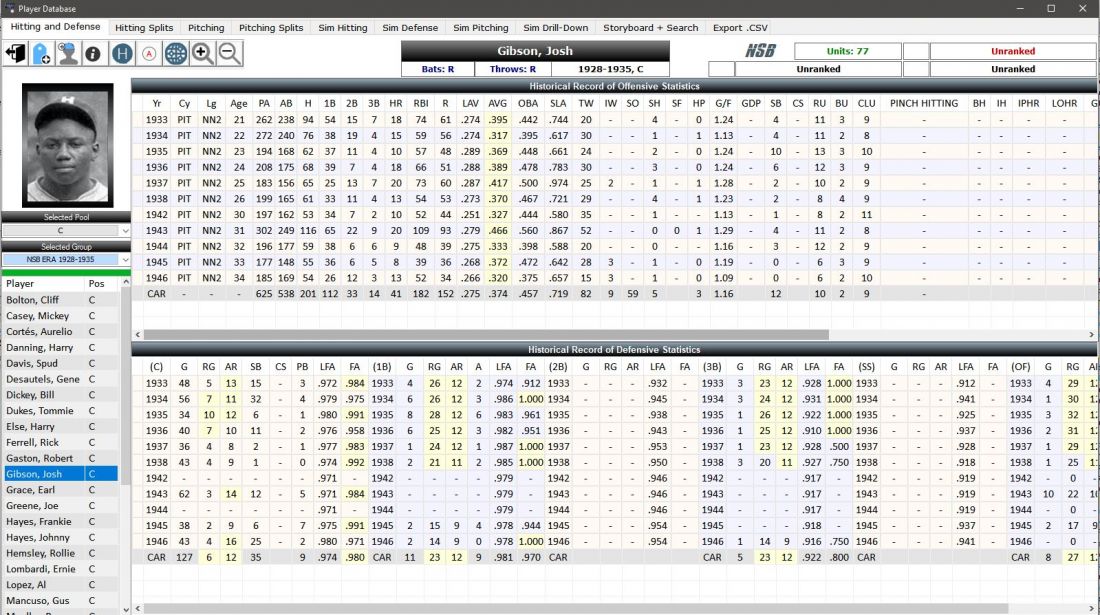Open the info icon in toolbar
The height and width of the screenshot is (615, 1100).
pos(94,54)
